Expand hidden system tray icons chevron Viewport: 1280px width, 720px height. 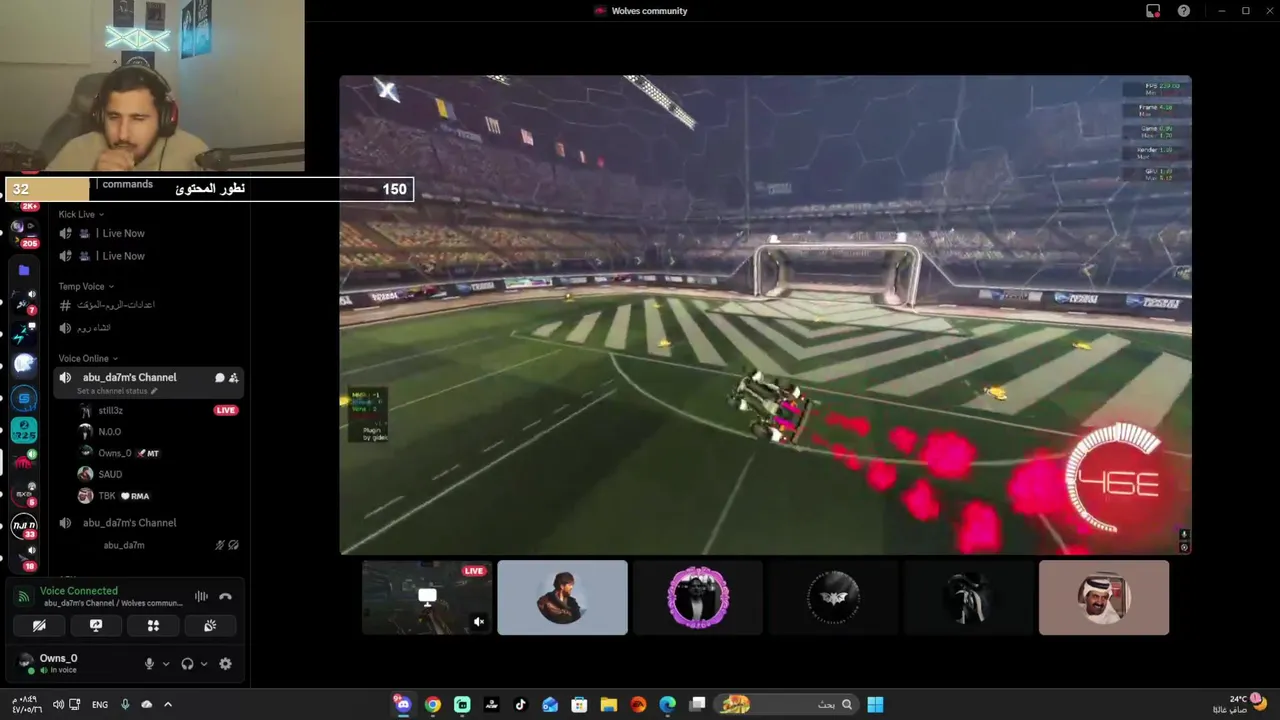pyautogui.click(x=168, y=704)
